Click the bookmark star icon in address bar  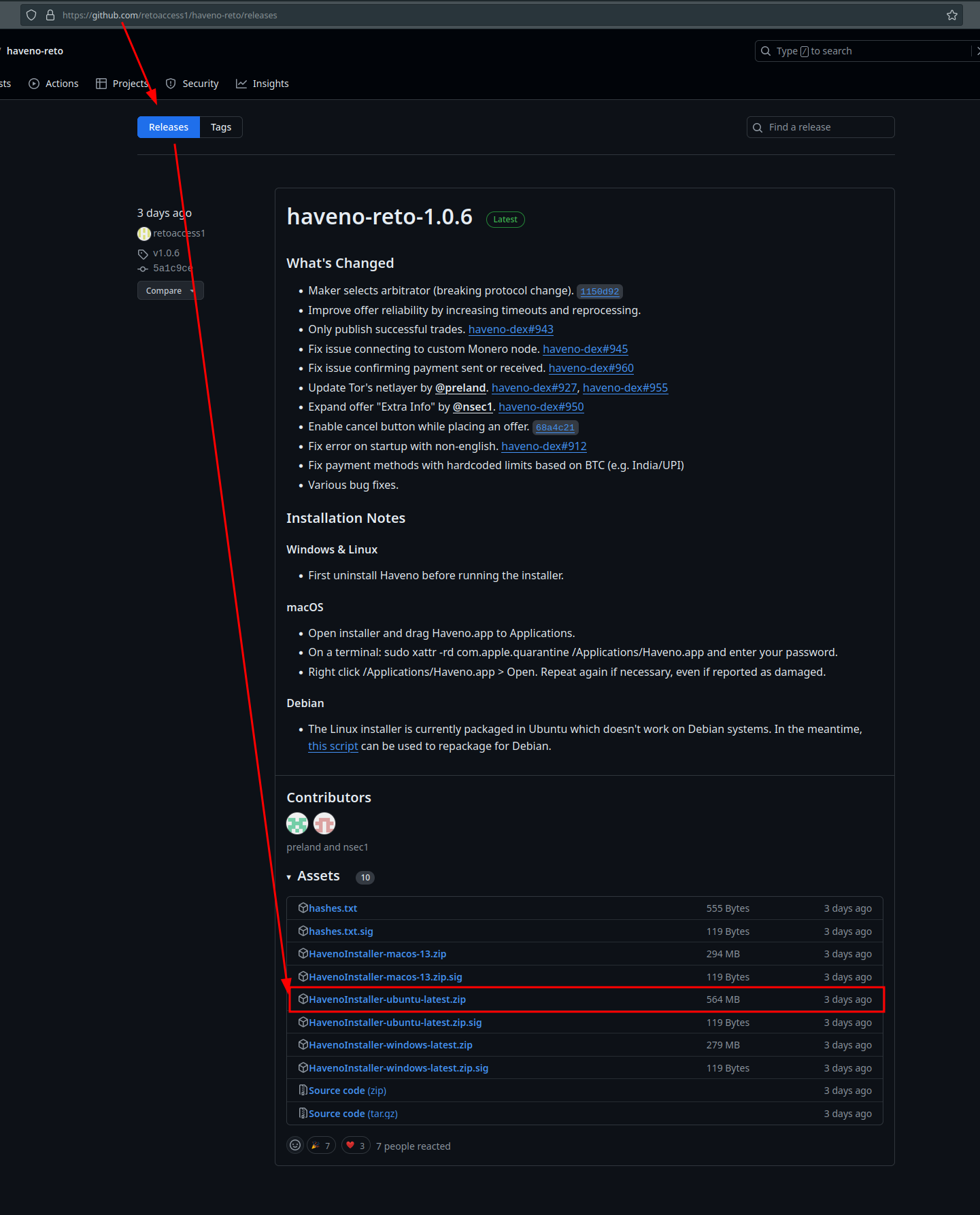[951, 15]
